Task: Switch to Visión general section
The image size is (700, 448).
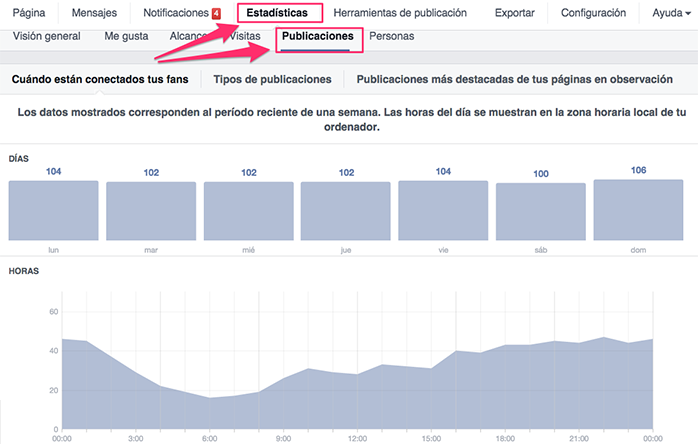Action: click(47, 36)
